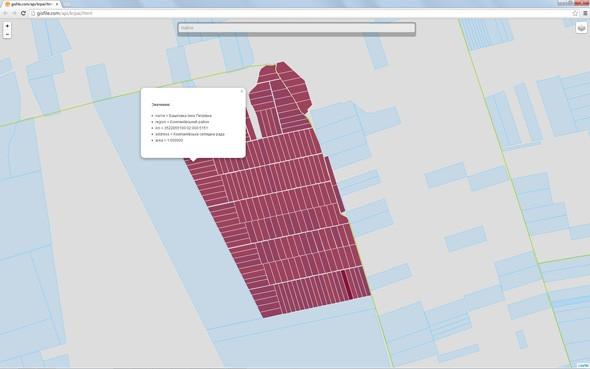Click the name entry in the popup
Viewport: 590px width, 369px height.
click(x=183, y=115)
